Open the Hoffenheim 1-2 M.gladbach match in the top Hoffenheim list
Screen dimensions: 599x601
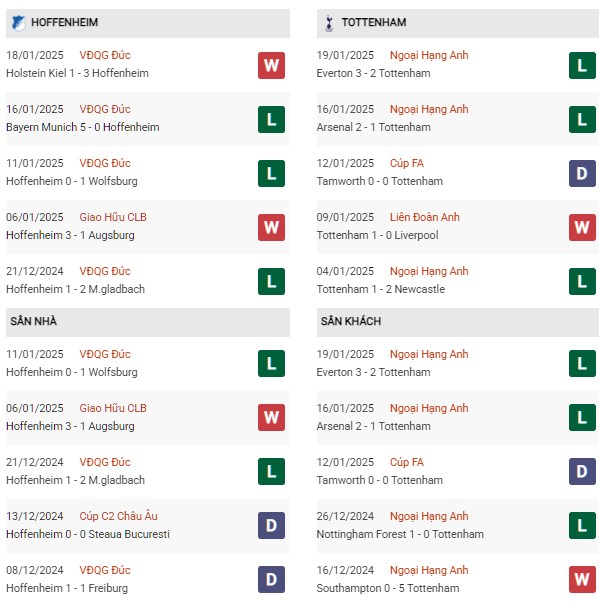pos(75,289)
